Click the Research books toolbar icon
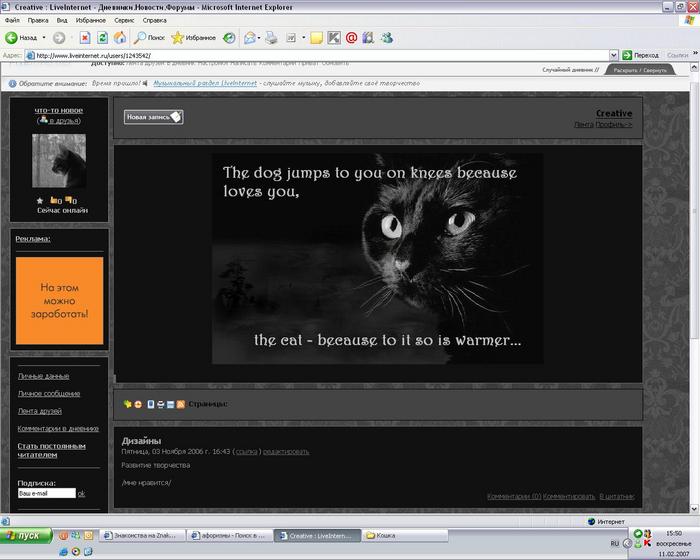 click(x=368, y=38)
